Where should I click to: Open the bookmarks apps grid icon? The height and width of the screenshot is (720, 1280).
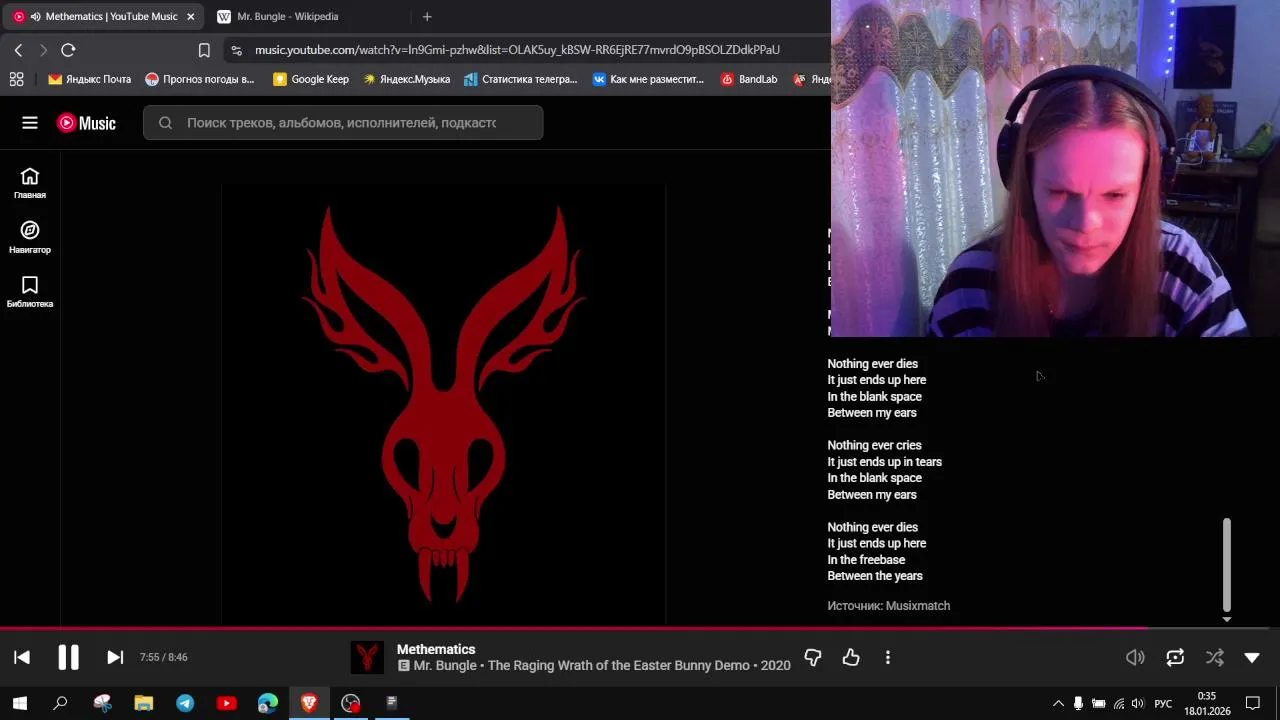[x=16, y=79]
